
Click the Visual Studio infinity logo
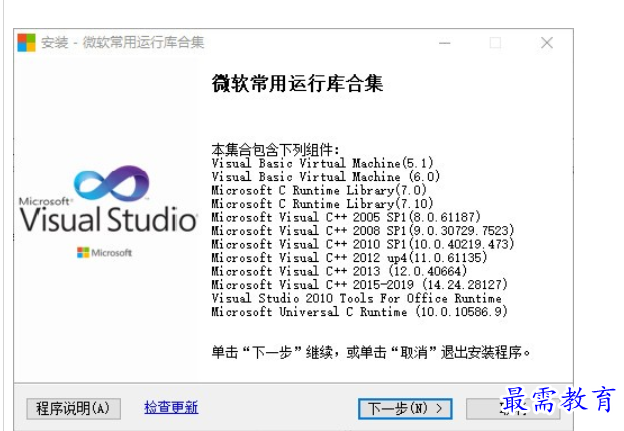tap(112, 183)
